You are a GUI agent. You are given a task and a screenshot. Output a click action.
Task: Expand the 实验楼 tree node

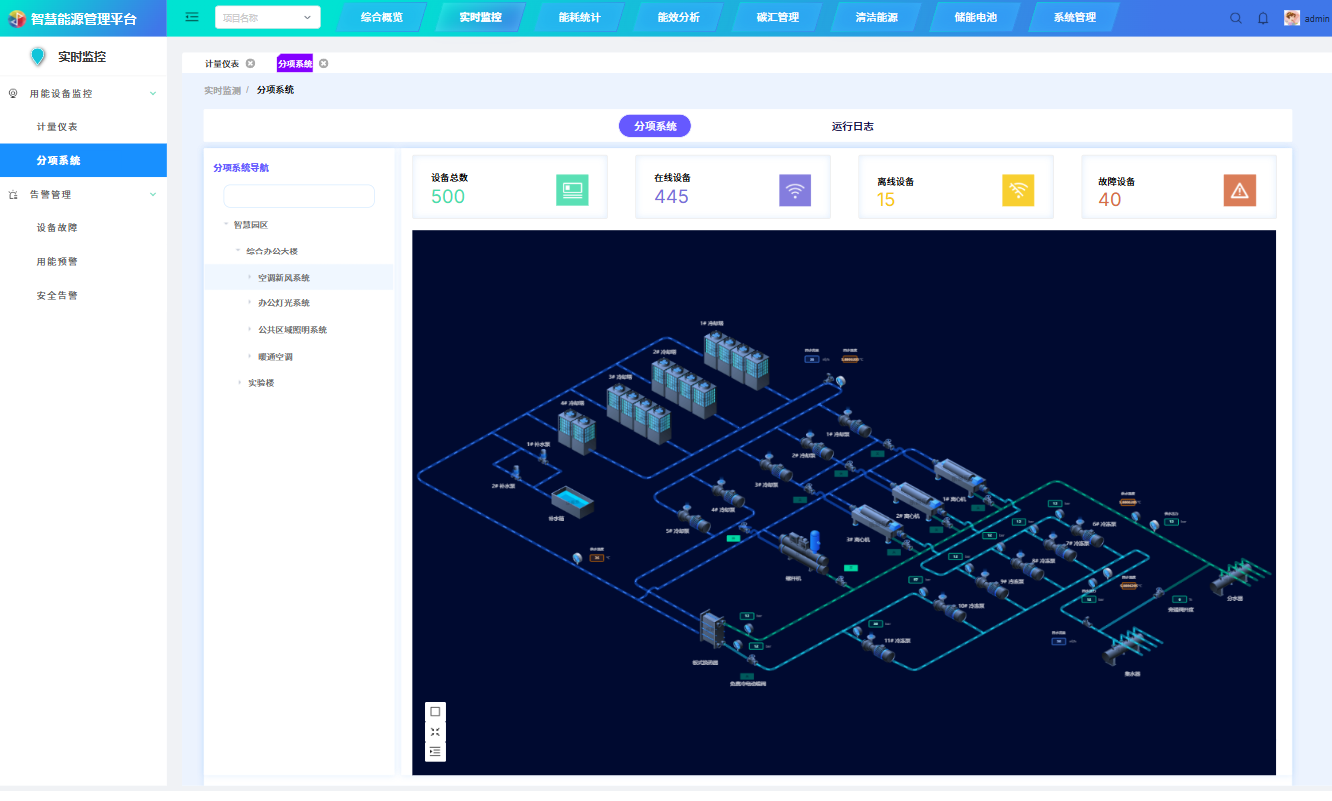[x=239, y=382]
